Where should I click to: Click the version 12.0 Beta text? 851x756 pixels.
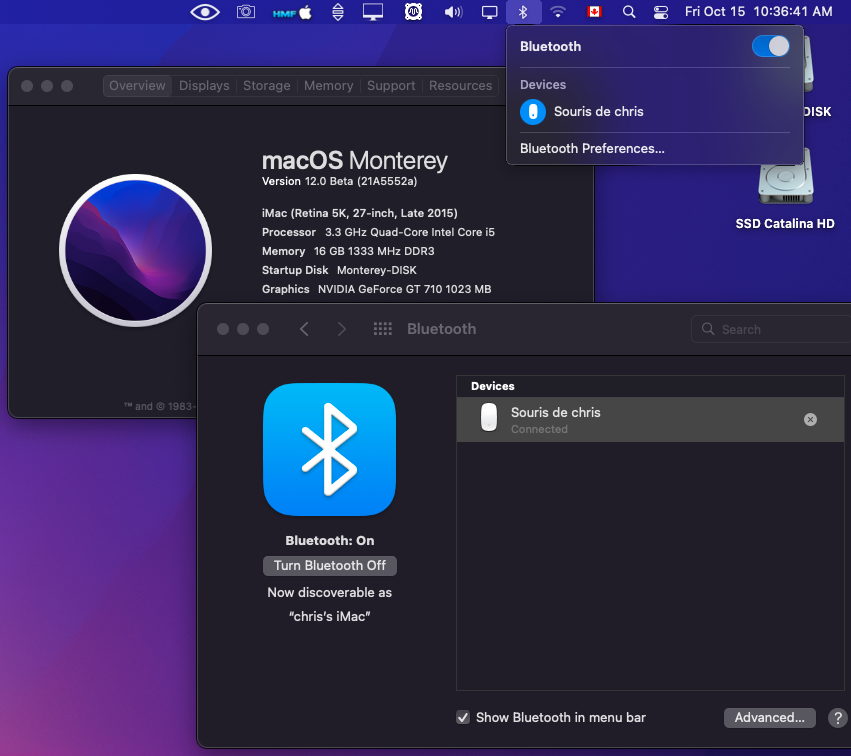[x=339, y=181]
